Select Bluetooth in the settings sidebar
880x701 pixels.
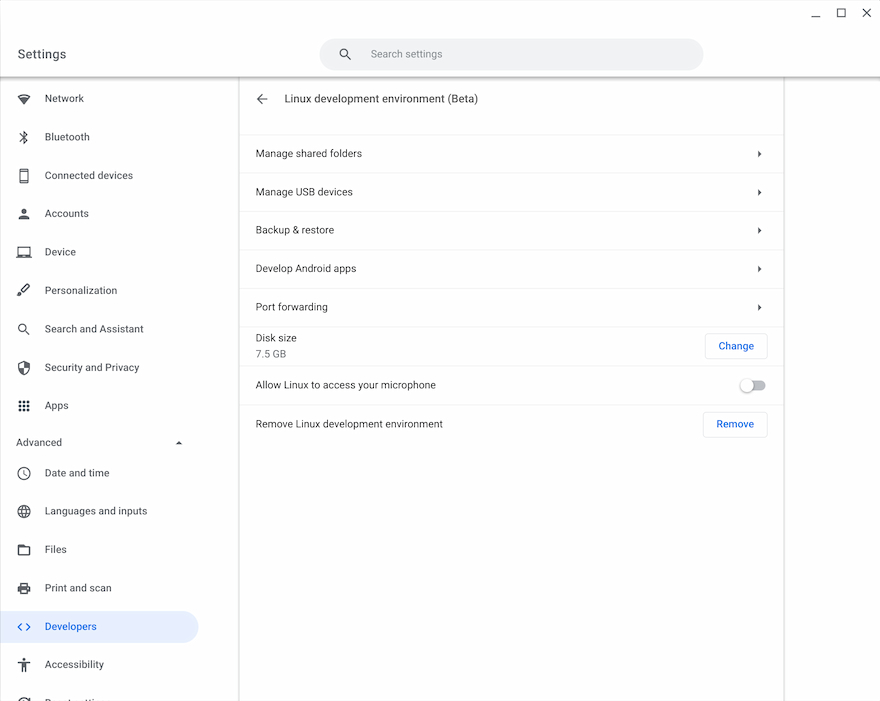pos(99,137)
